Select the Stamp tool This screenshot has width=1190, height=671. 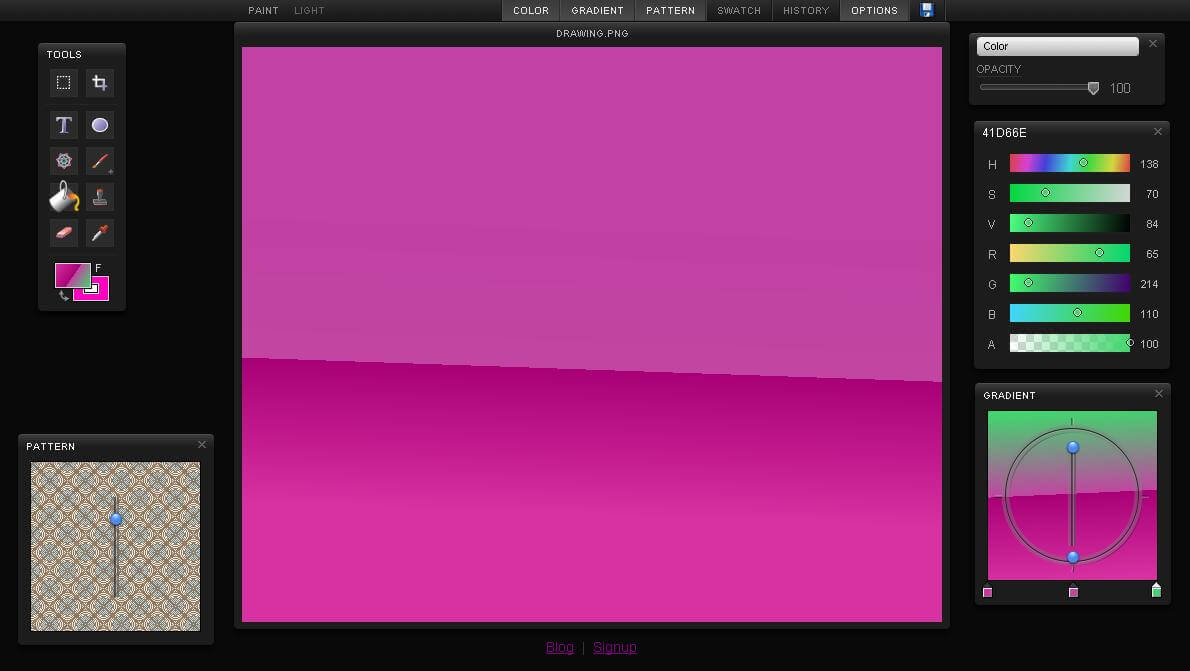[x=99, y=196]
